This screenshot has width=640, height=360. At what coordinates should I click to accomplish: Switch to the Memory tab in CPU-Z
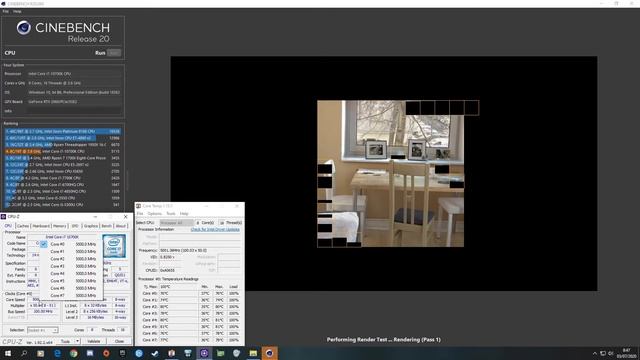[x=60, y=226]
